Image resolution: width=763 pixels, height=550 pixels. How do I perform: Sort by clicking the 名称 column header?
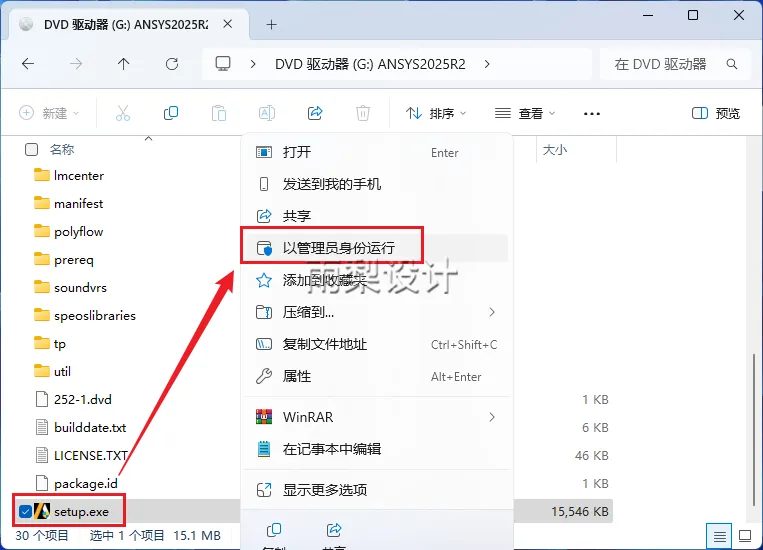62,149
